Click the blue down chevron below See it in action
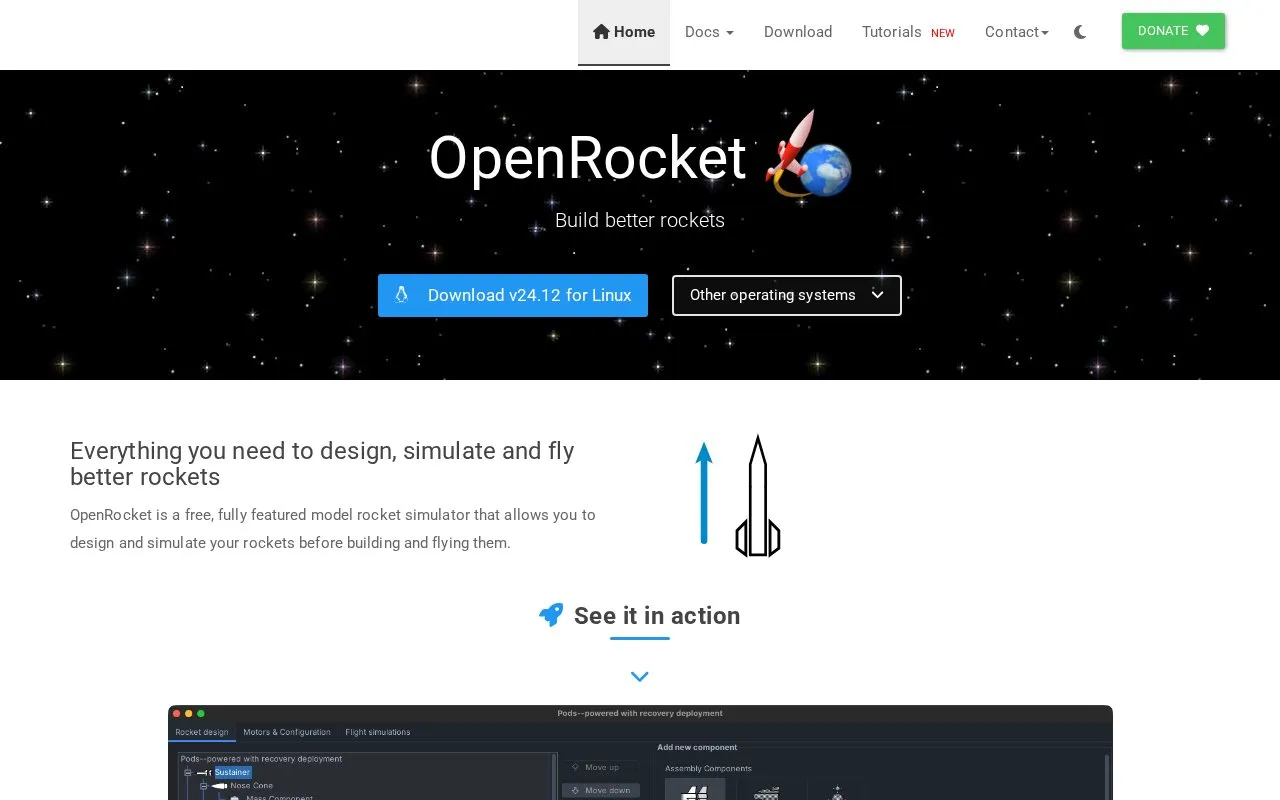Screen dimensions: 1280x800 coord(640,677)
